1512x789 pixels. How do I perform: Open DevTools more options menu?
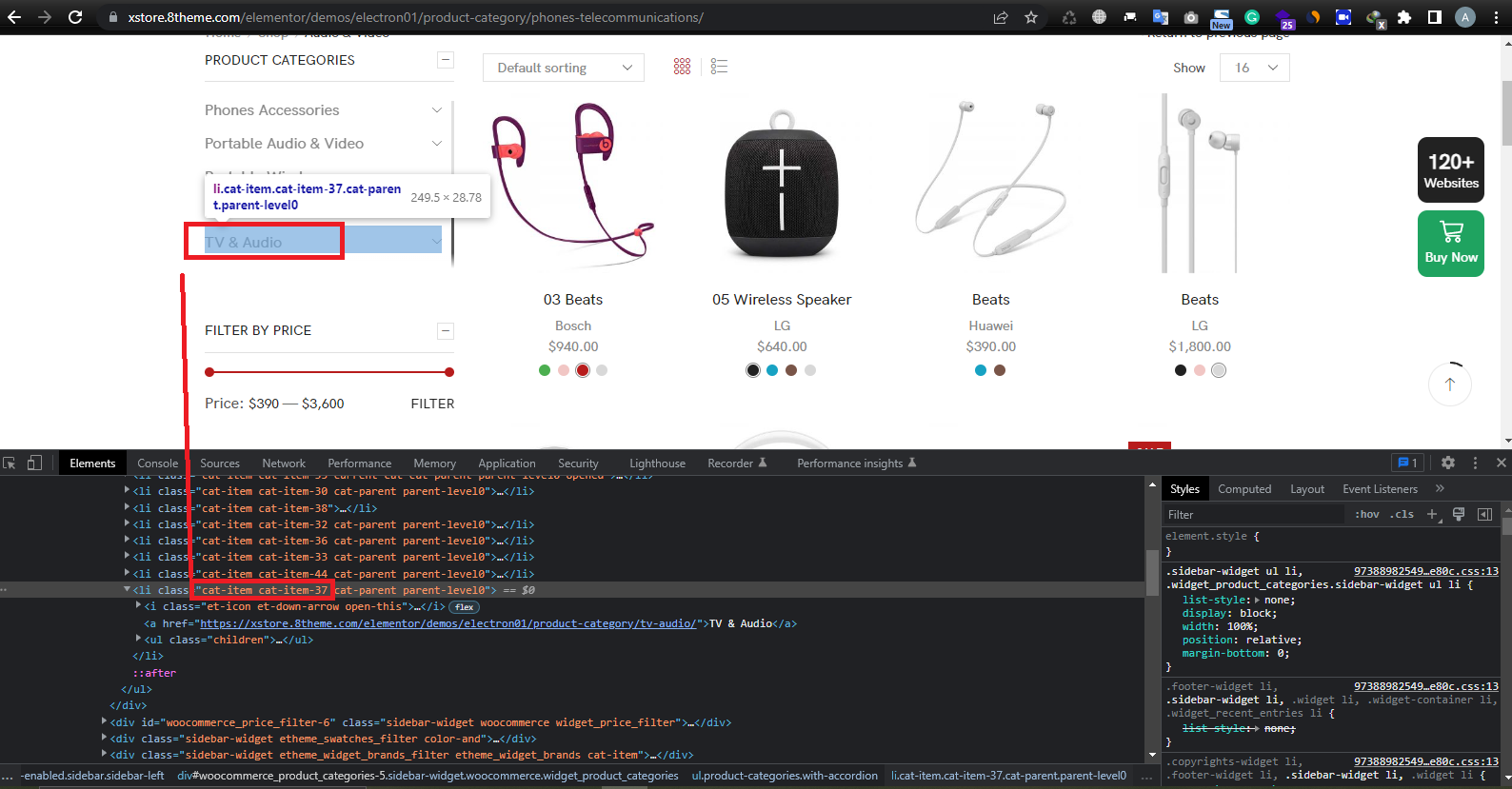1476,463
